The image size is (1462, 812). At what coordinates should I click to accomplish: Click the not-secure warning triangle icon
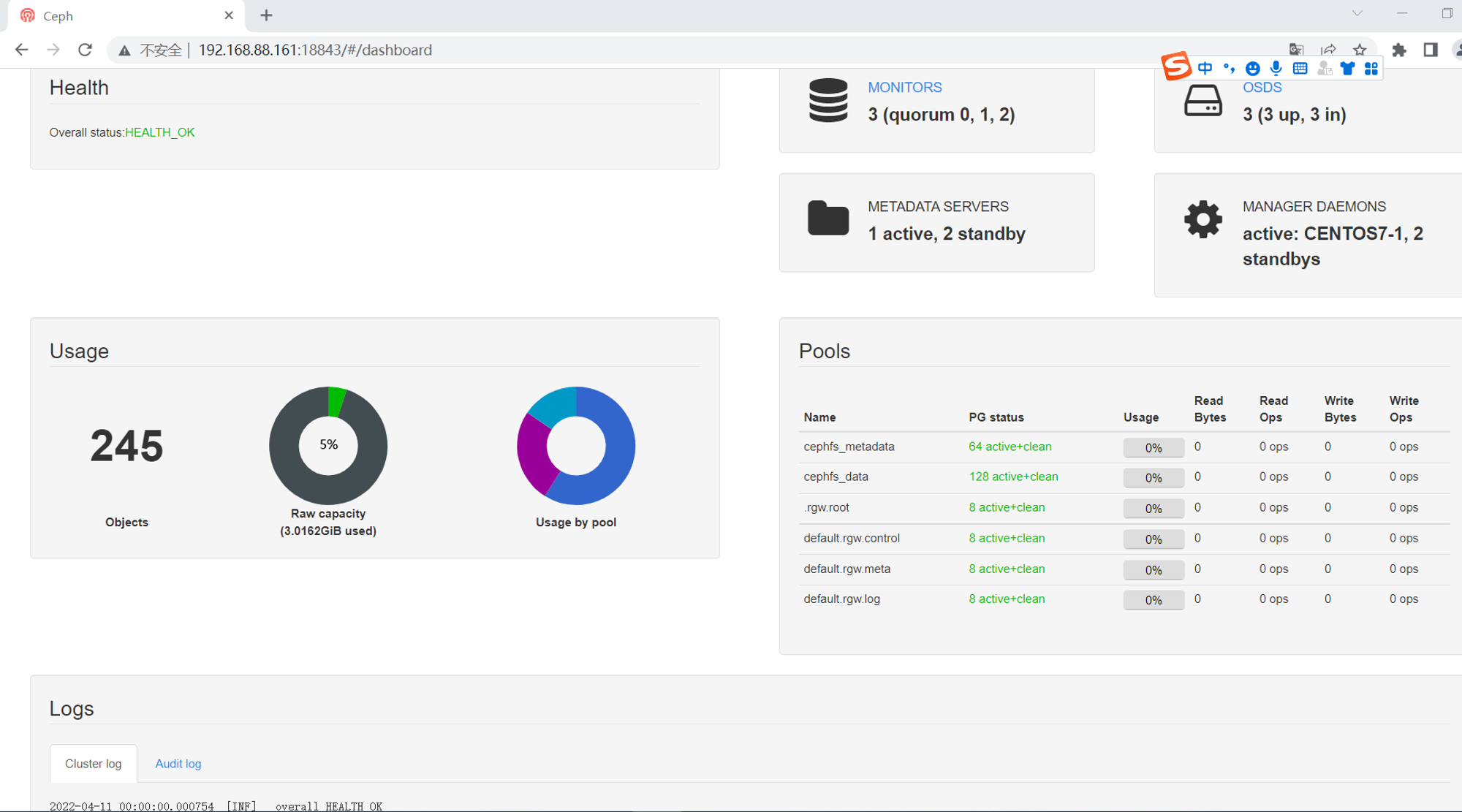[x=124, y=50]
